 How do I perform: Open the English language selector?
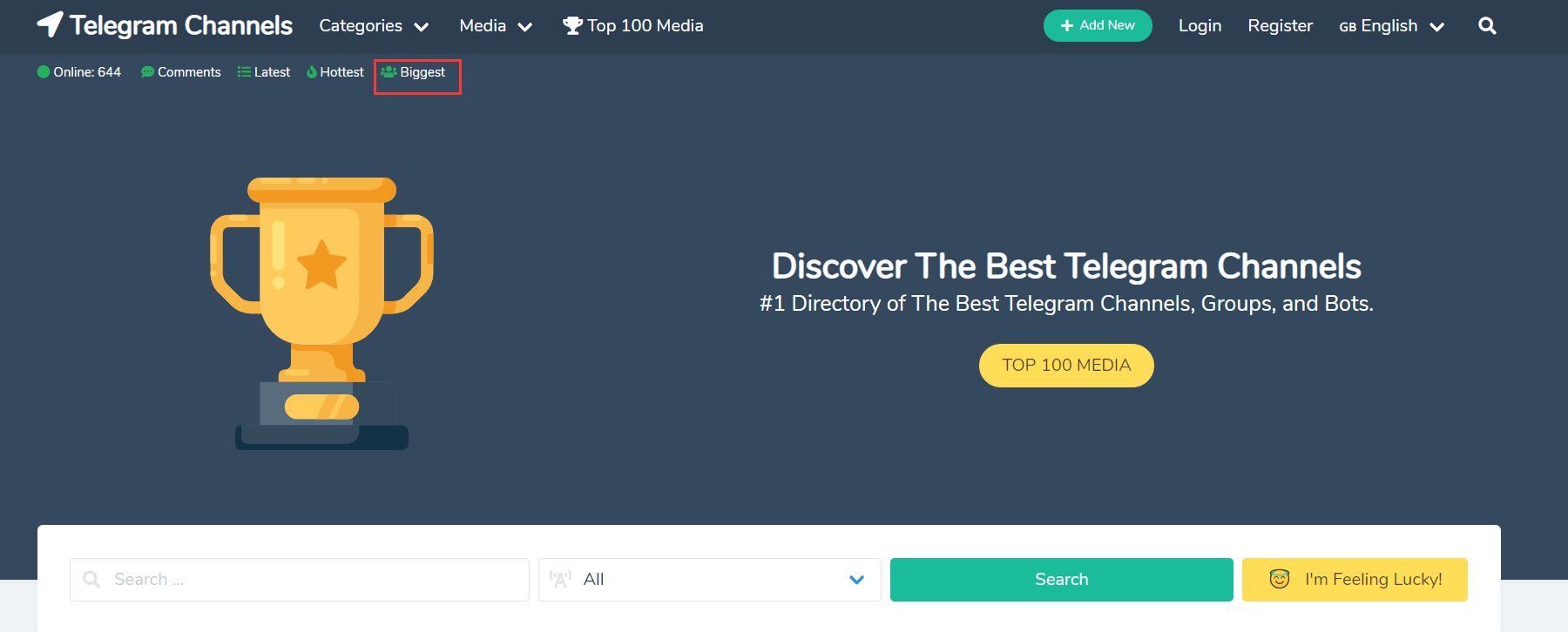tap(1391, 26)
